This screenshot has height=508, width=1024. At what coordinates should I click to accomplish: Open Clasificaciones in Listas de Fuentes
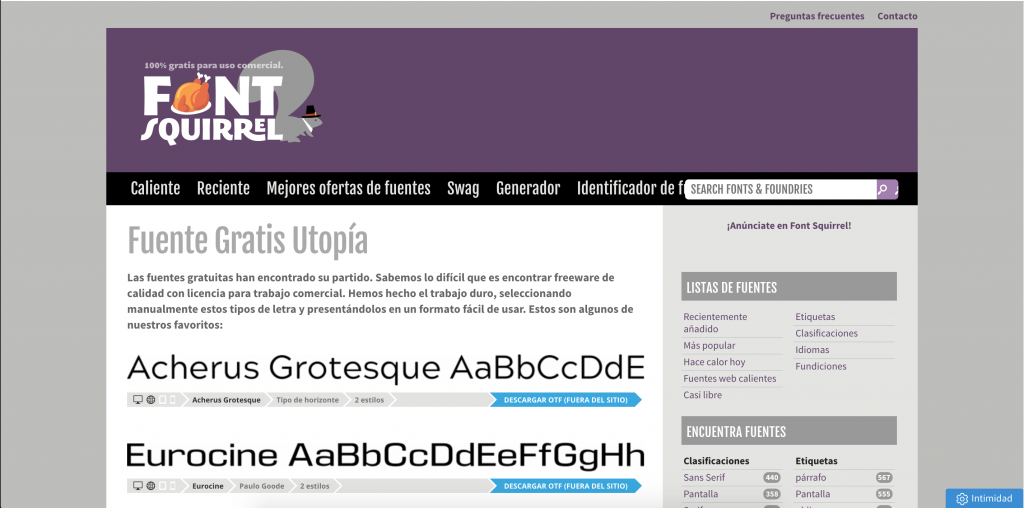(827, 333)
